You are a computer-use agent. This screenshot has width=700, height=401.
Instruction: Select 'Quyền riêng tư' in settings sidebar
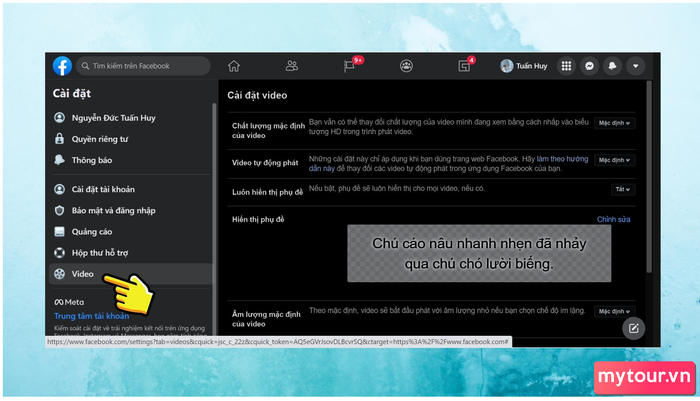point(98,139)
